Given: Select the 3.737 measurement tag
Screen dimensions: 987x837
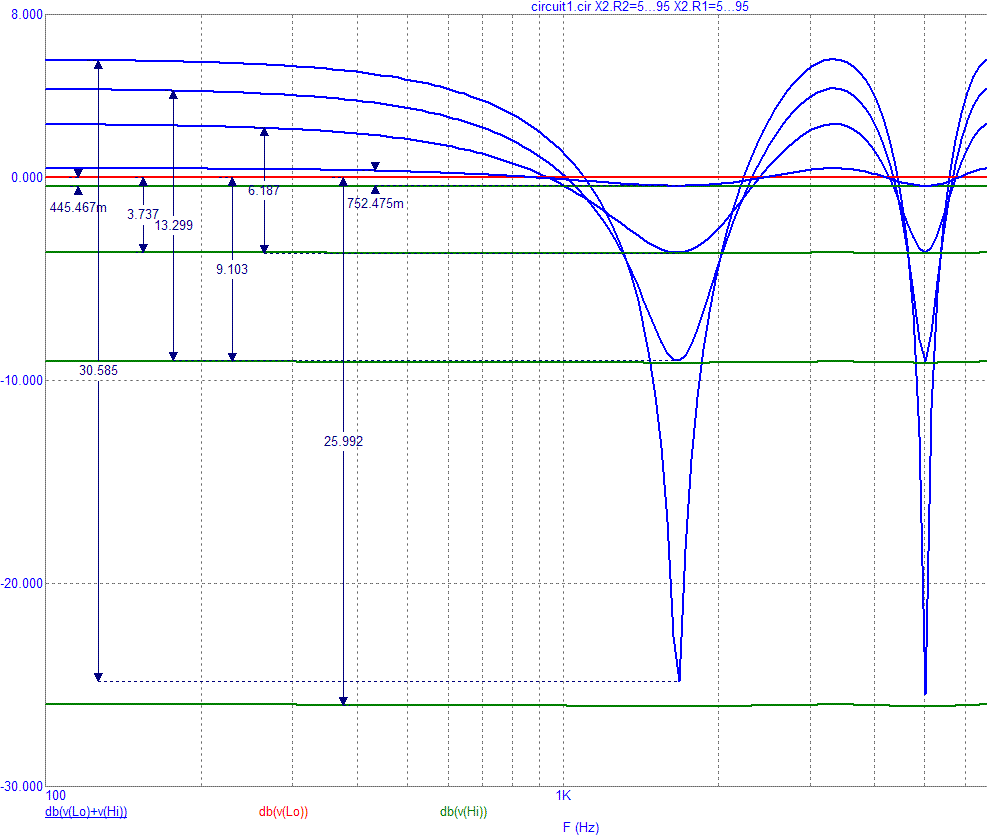Looking at the screenshot, I should coord(143,214).
